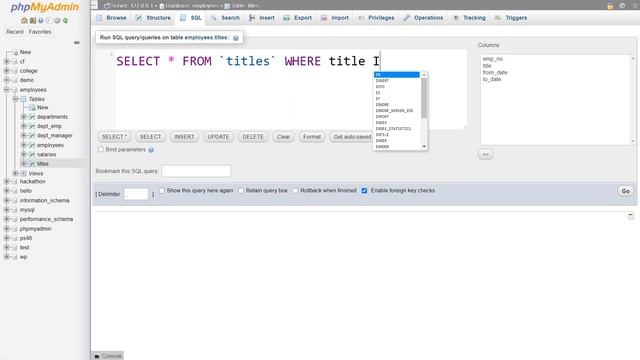Click the phpMyAdmin logo
The image size is (640, 360).
44,7
